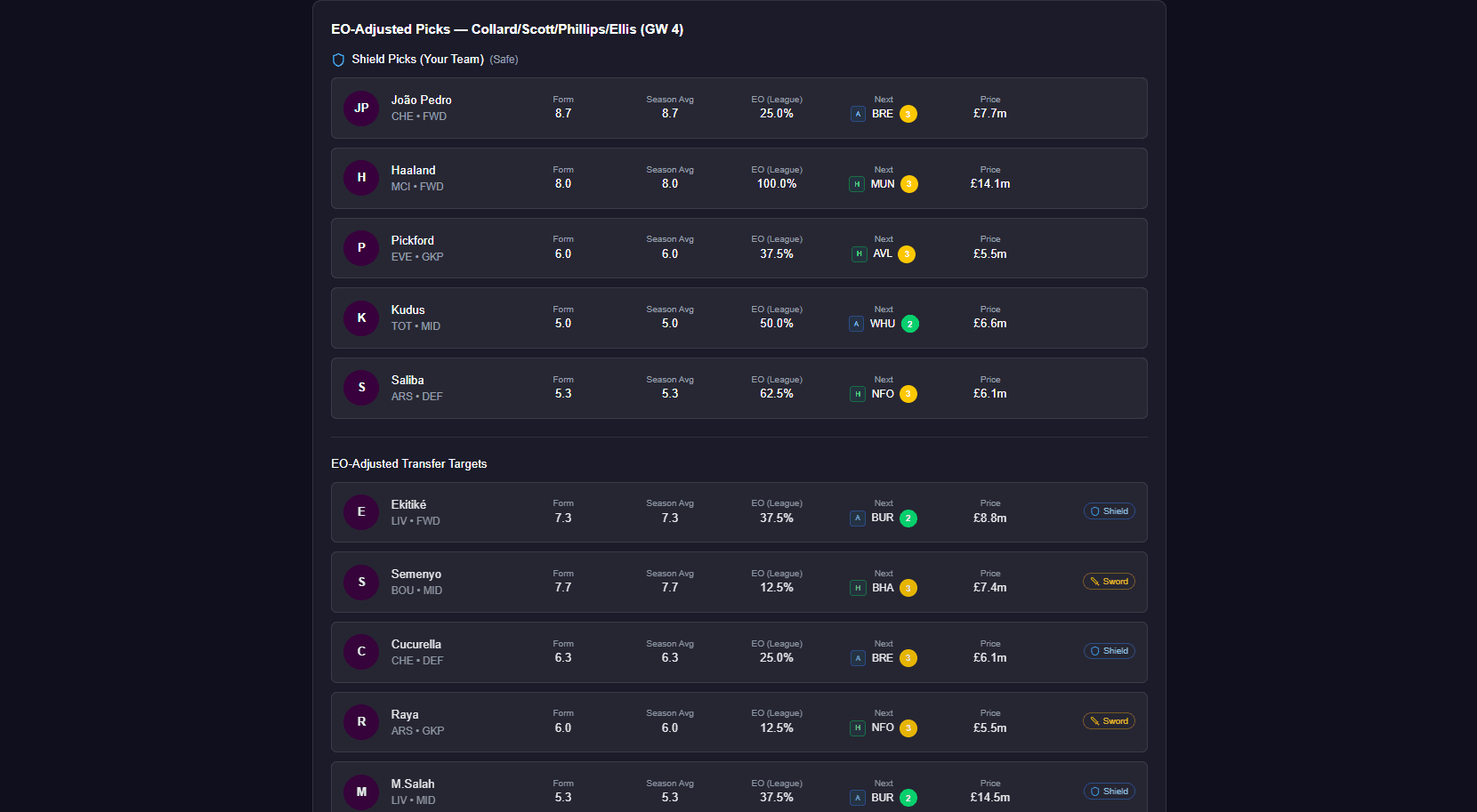
Task: Click the João Pedro JP avatar
Action: (361, 109)
